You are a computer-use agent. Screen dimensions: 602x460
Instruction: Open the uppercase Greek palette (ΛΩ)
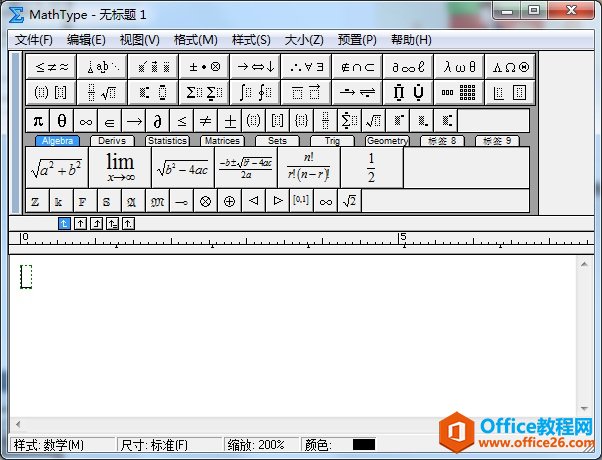coord(510,67)
